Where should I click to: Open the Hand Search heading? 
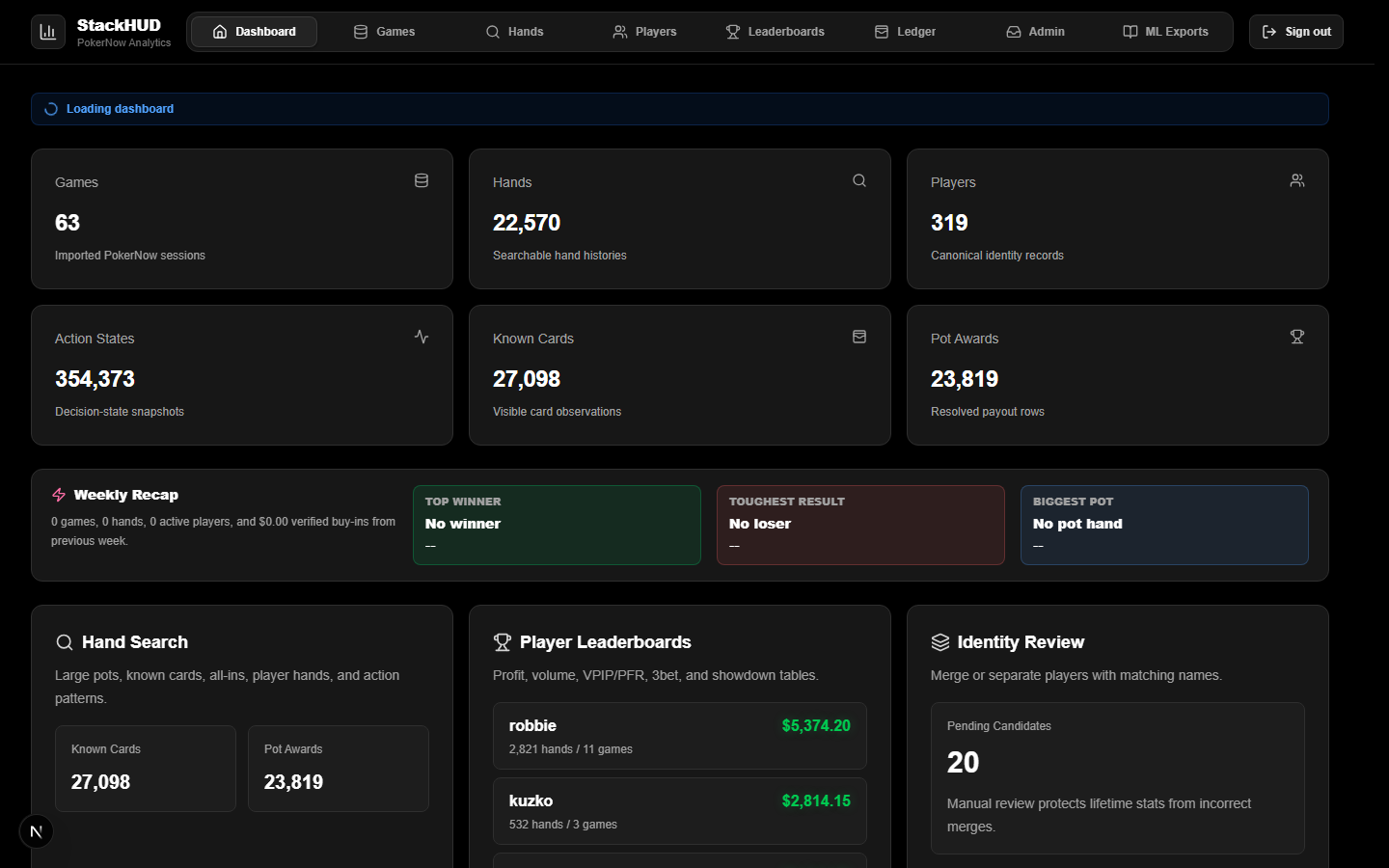coord(135,642)
